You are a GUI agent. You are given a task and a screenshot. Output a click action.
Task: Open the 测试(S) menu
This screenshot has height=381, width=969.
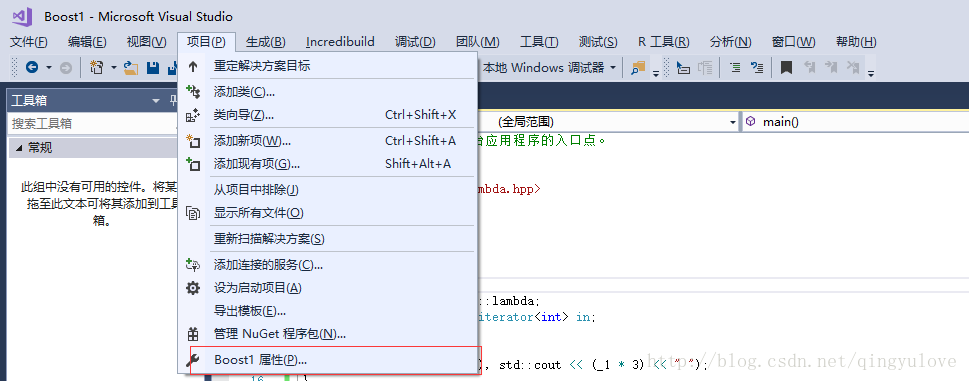point(598,42)
